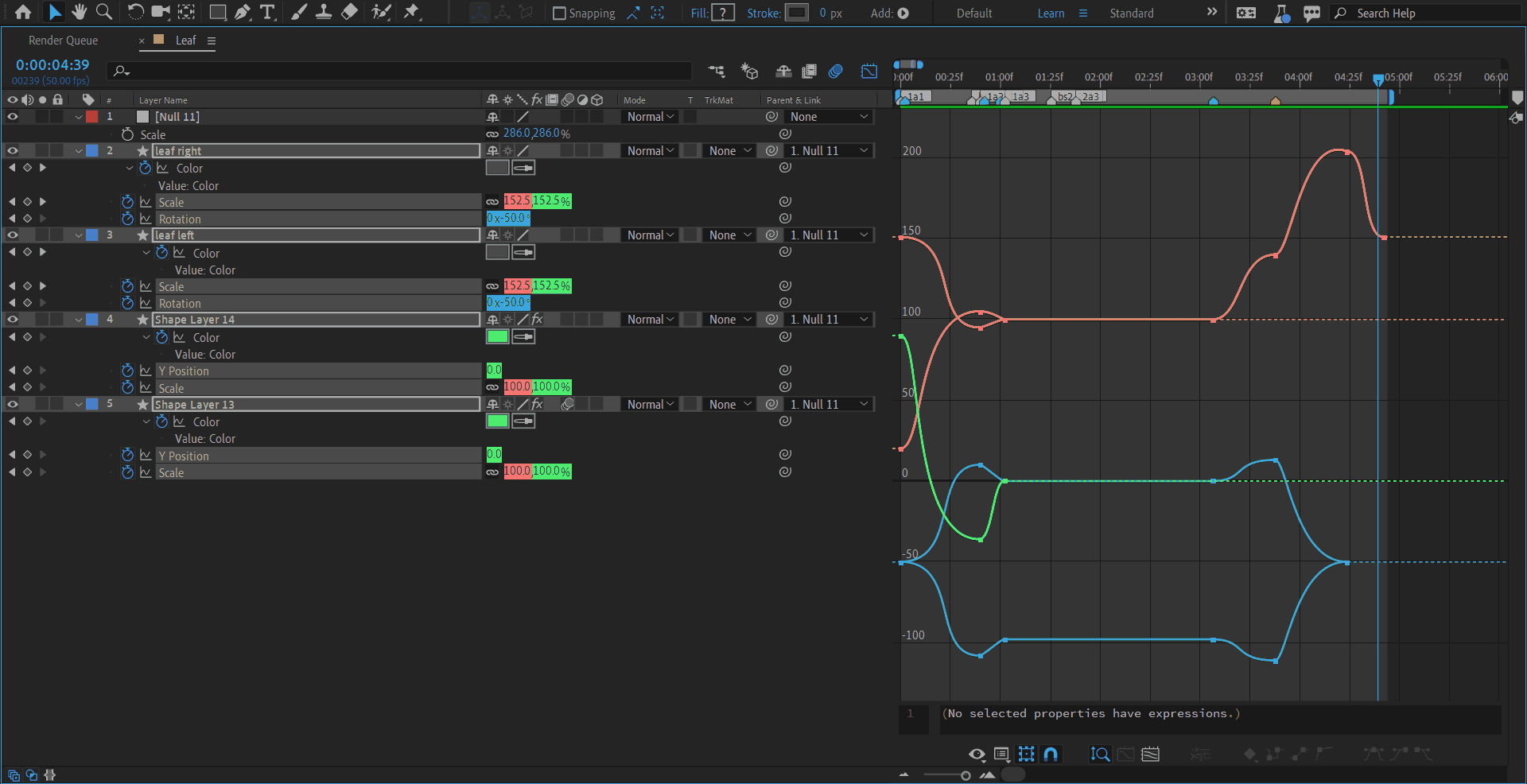
Task: Hide the leaf right layer
Action: [x=13, y=150]
